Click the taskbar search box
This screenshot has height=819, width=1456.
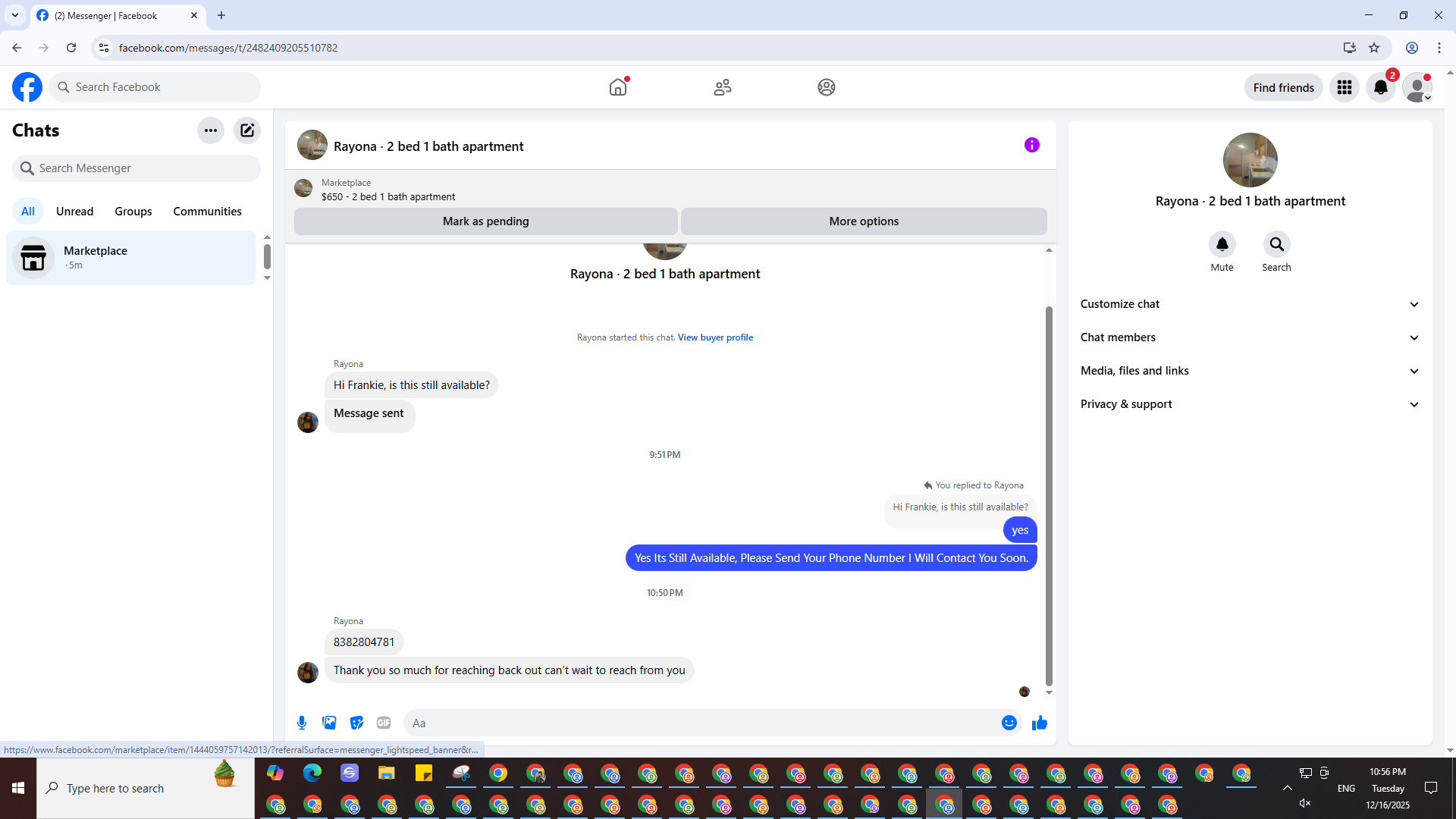coord(146,789)
